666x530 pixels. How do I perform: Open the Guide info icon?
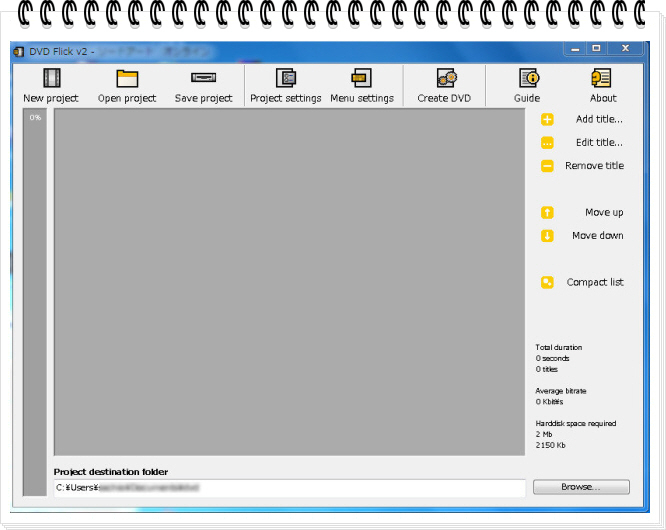529,78
